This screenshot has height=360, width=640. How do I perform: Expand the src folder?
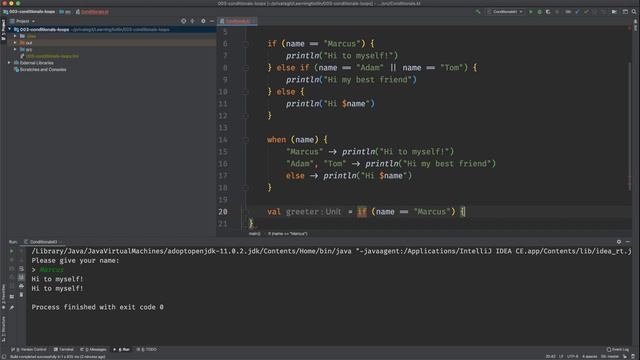(15, 49)
